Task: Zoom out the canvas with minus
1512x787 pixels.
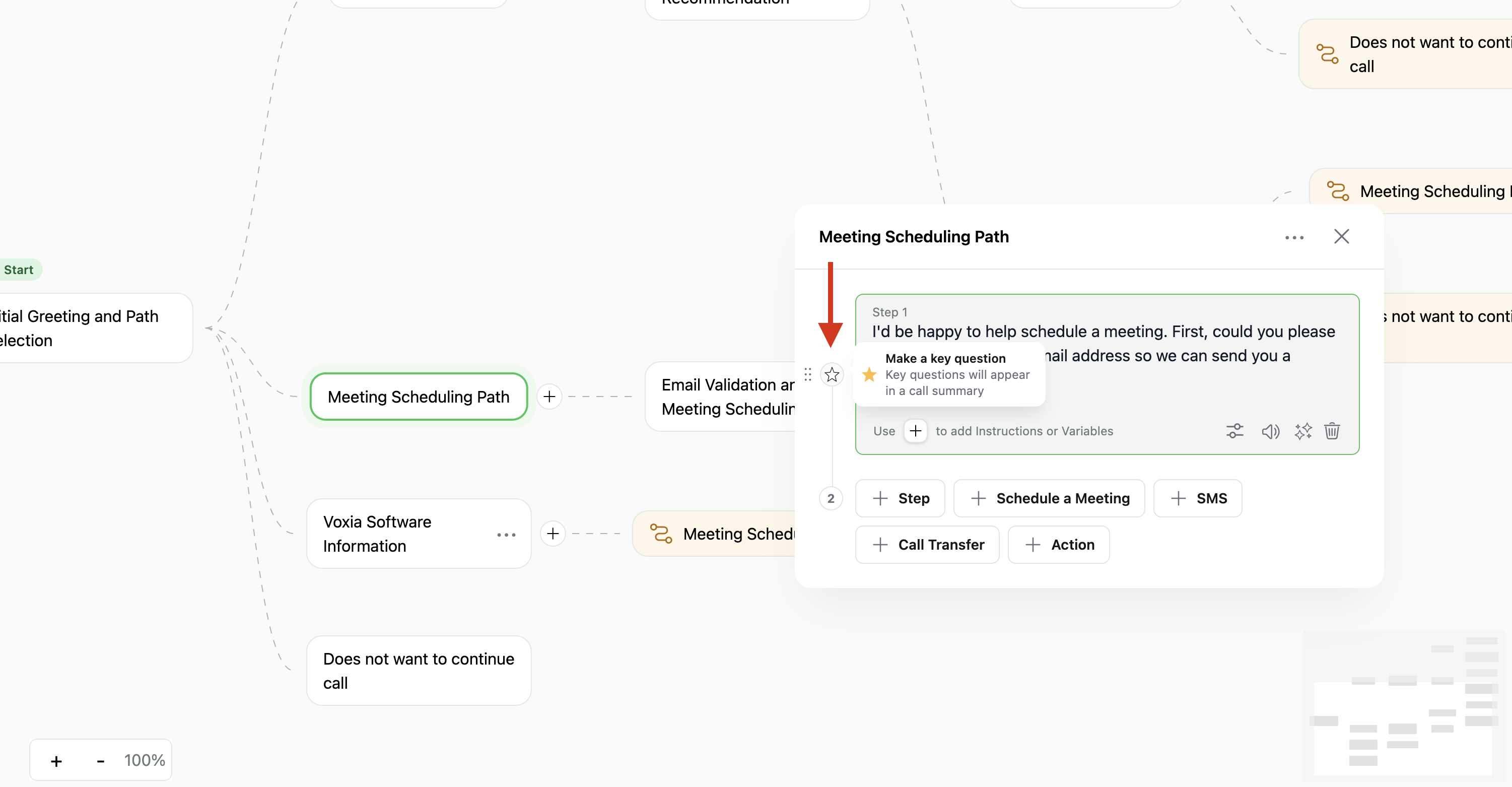Action: [x=100, y=761]
